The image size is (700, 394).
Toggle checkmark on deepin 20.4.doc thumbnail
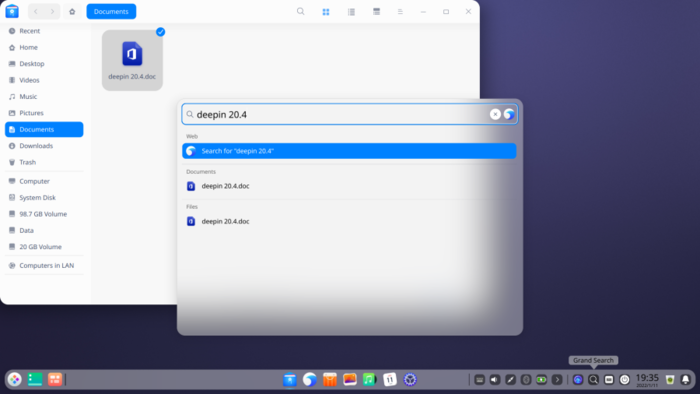[161, 32]
